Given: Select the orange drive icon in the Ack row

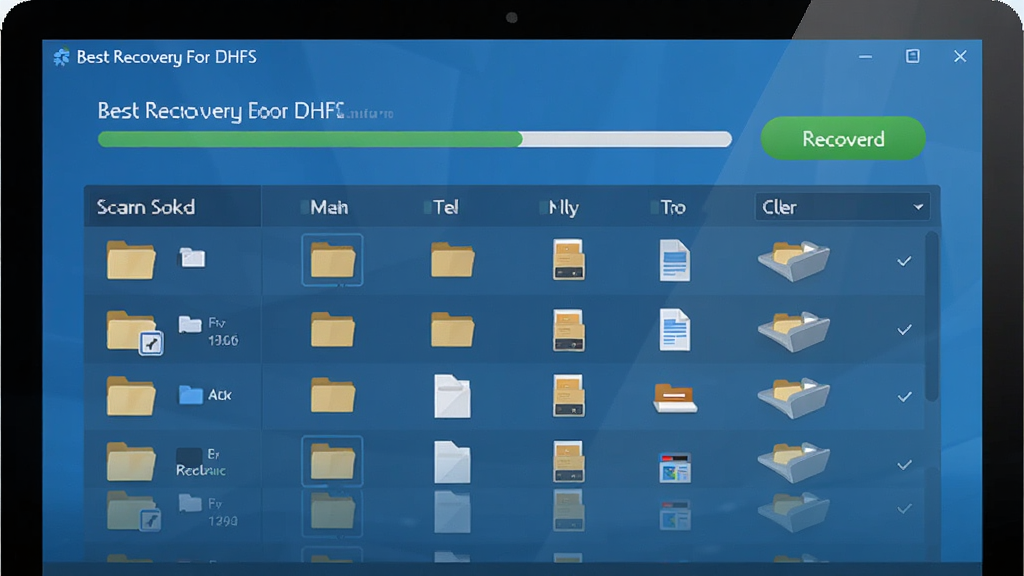Looking at the screenshot, I should pos(675,398).
